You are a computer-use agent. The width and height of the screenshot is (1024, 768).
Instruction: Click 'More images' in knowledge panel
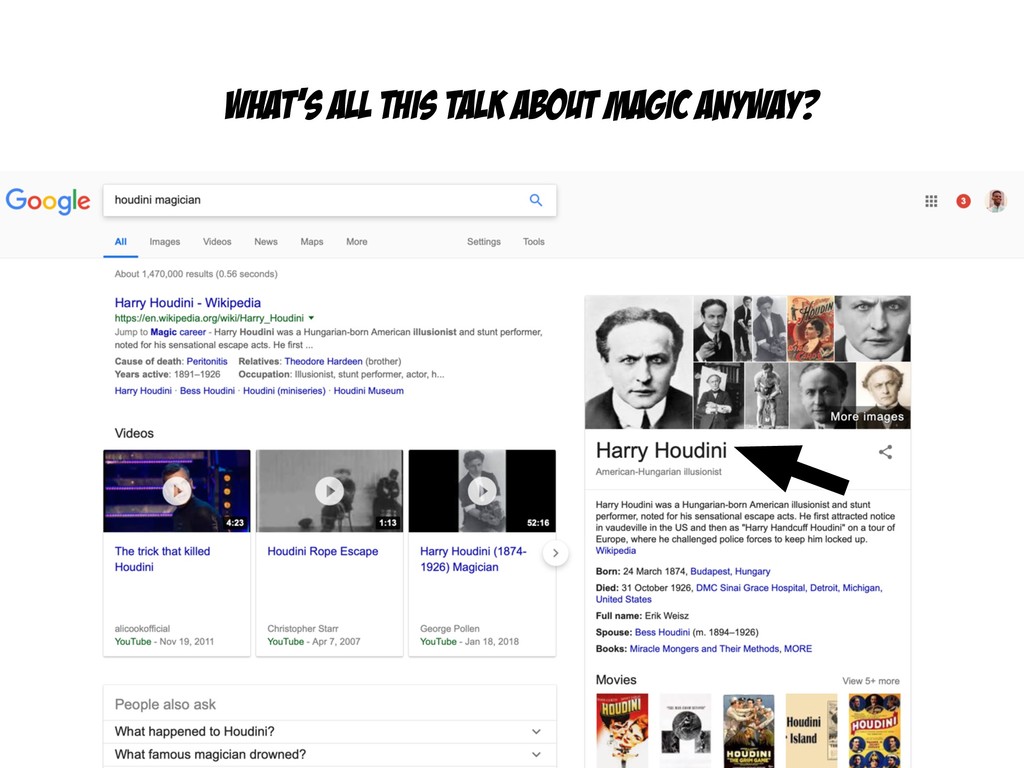coord(867,417)
